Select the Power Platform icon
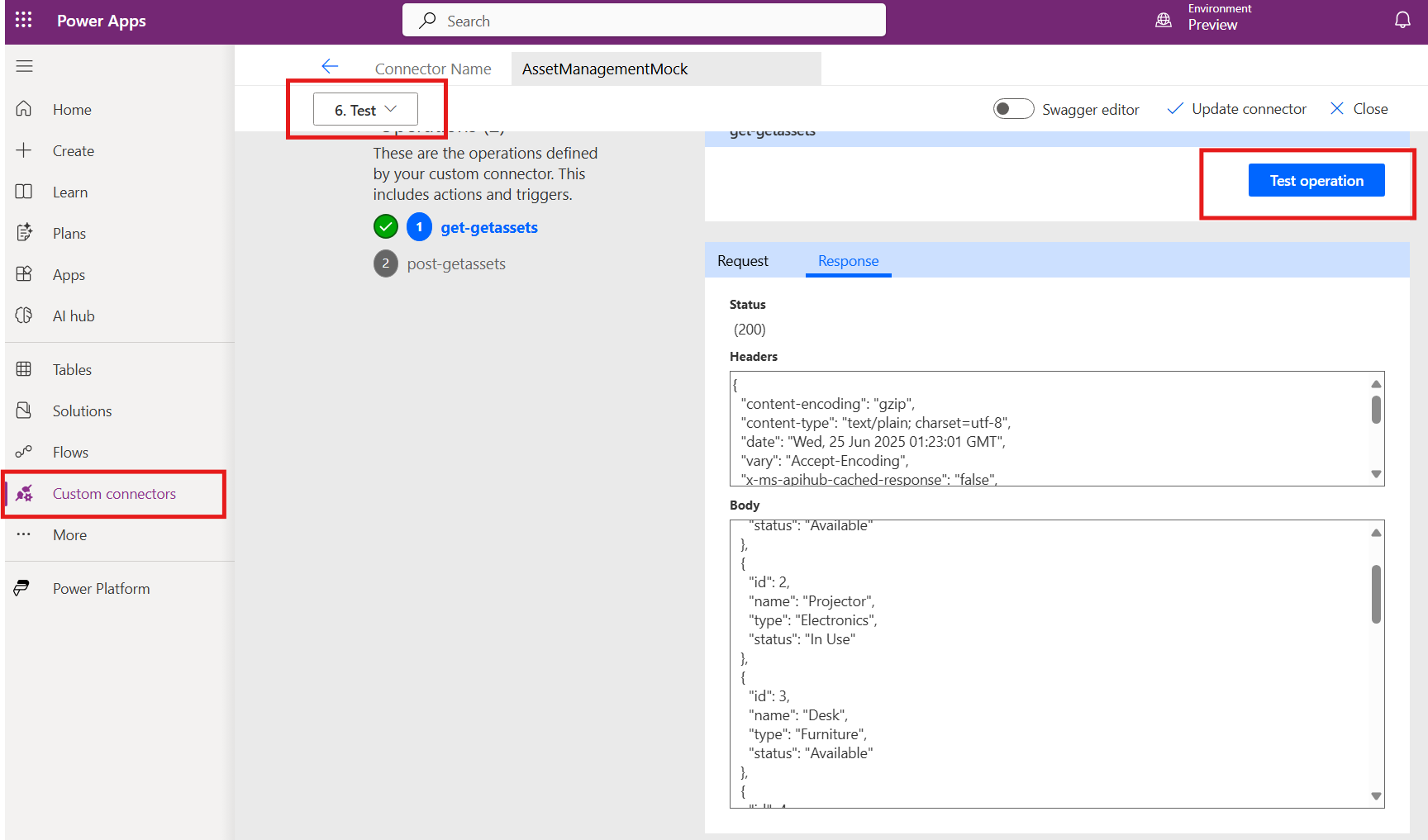 coord(23,588)
